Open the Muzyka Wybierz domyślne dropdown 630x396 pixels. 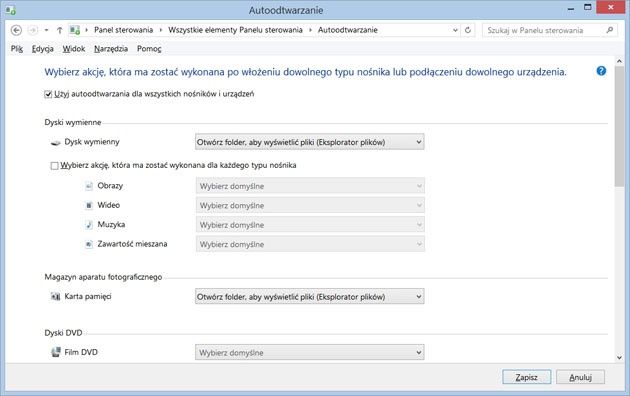310,225
